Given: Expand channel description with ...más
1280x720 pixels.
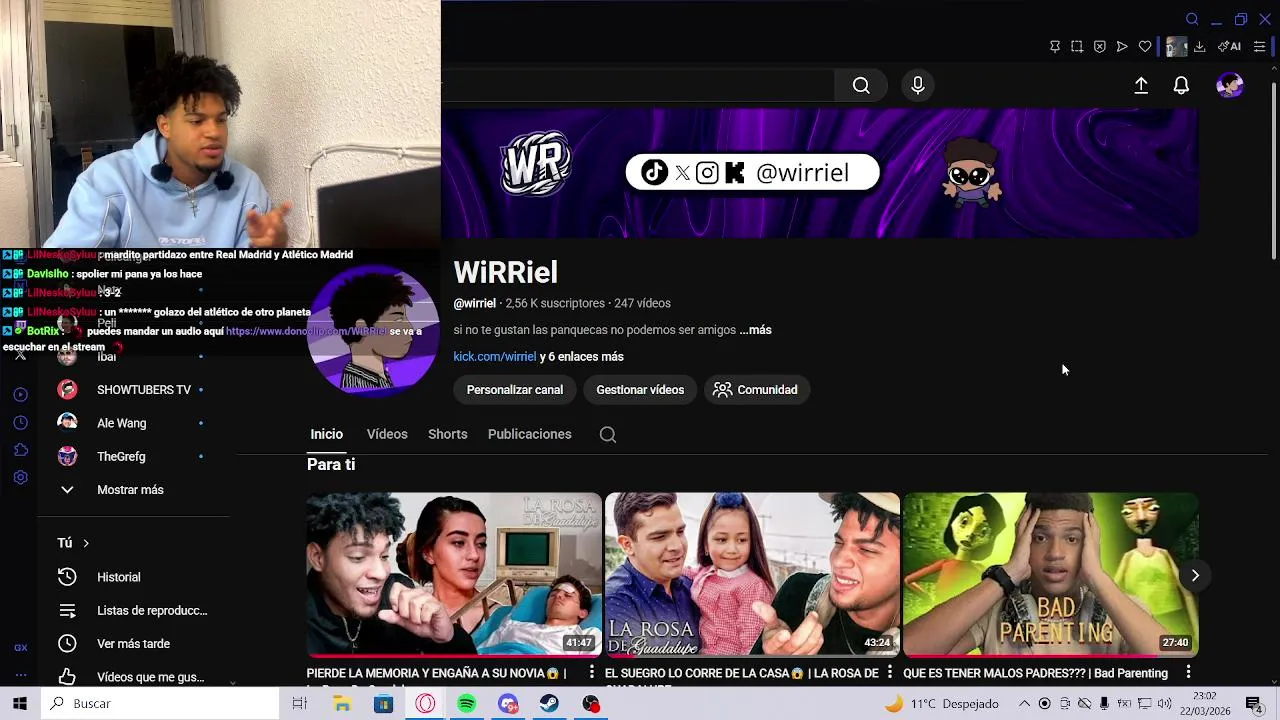Looking at the screenshot, I should pyautogui.click(x=755, y=330).
